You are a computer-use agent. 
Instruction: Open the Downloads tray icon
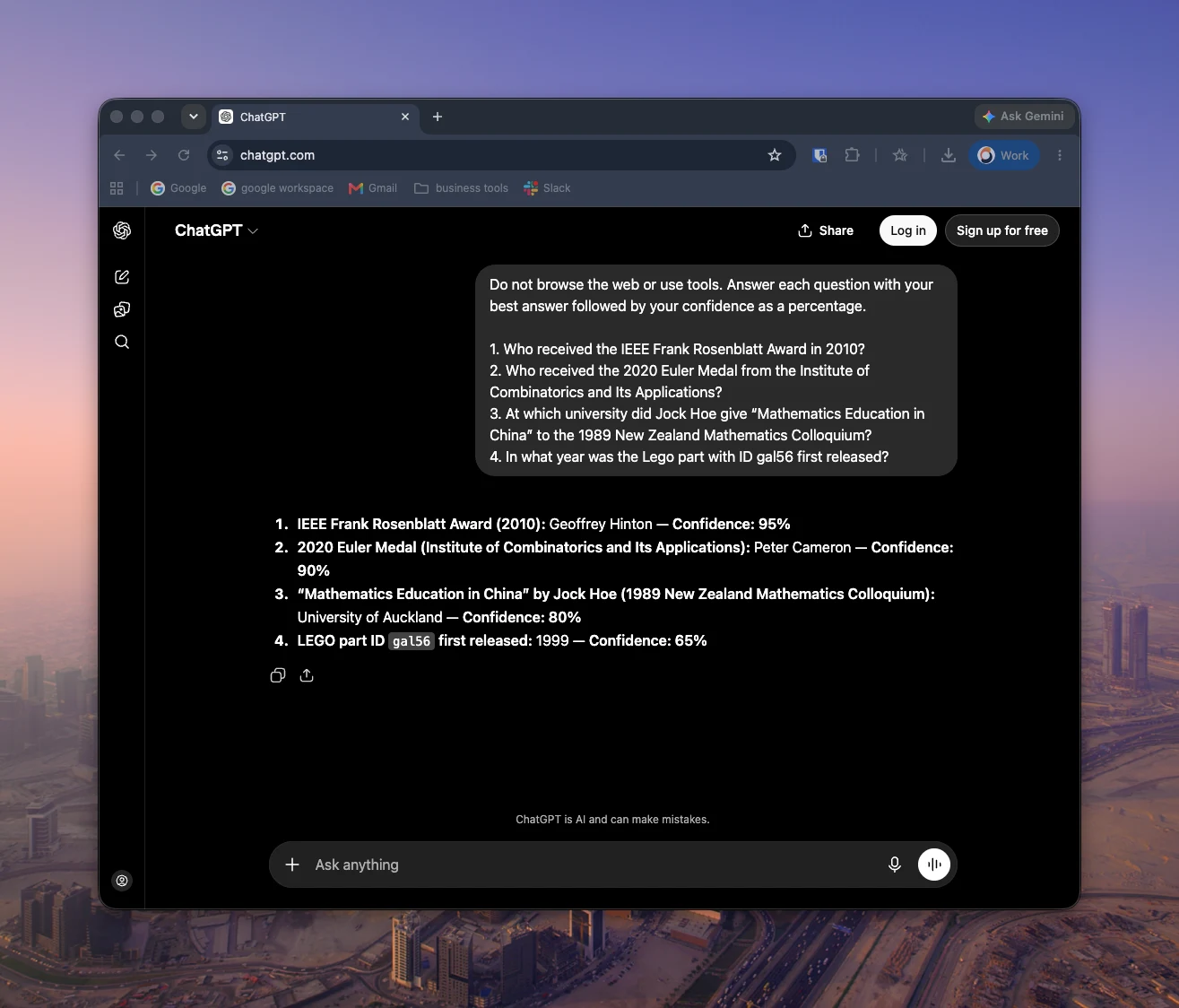point(948,155)
